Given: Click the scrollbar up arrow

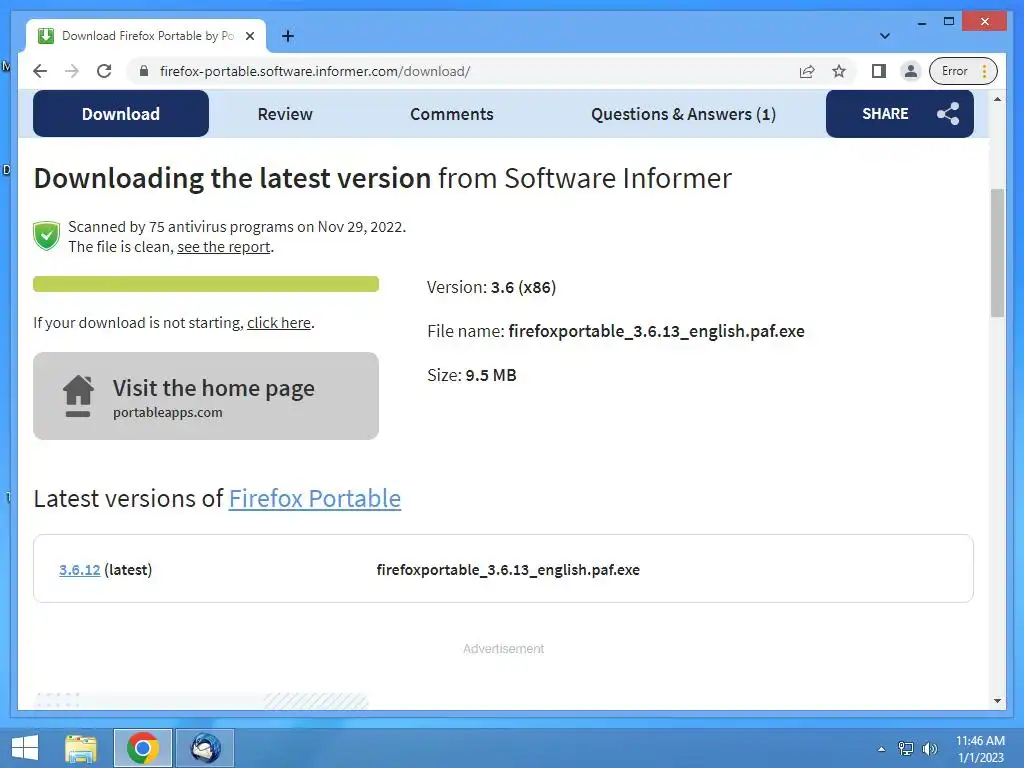Looking at the screenshot, I should point(997,99).
